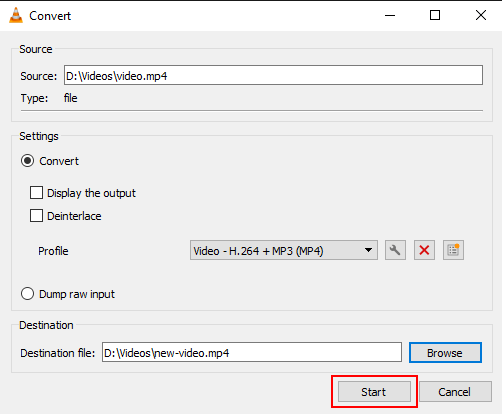This screenshot has width=502, height=414.
Task: Click in the Source path field
Action: click(x=273, y=75)
